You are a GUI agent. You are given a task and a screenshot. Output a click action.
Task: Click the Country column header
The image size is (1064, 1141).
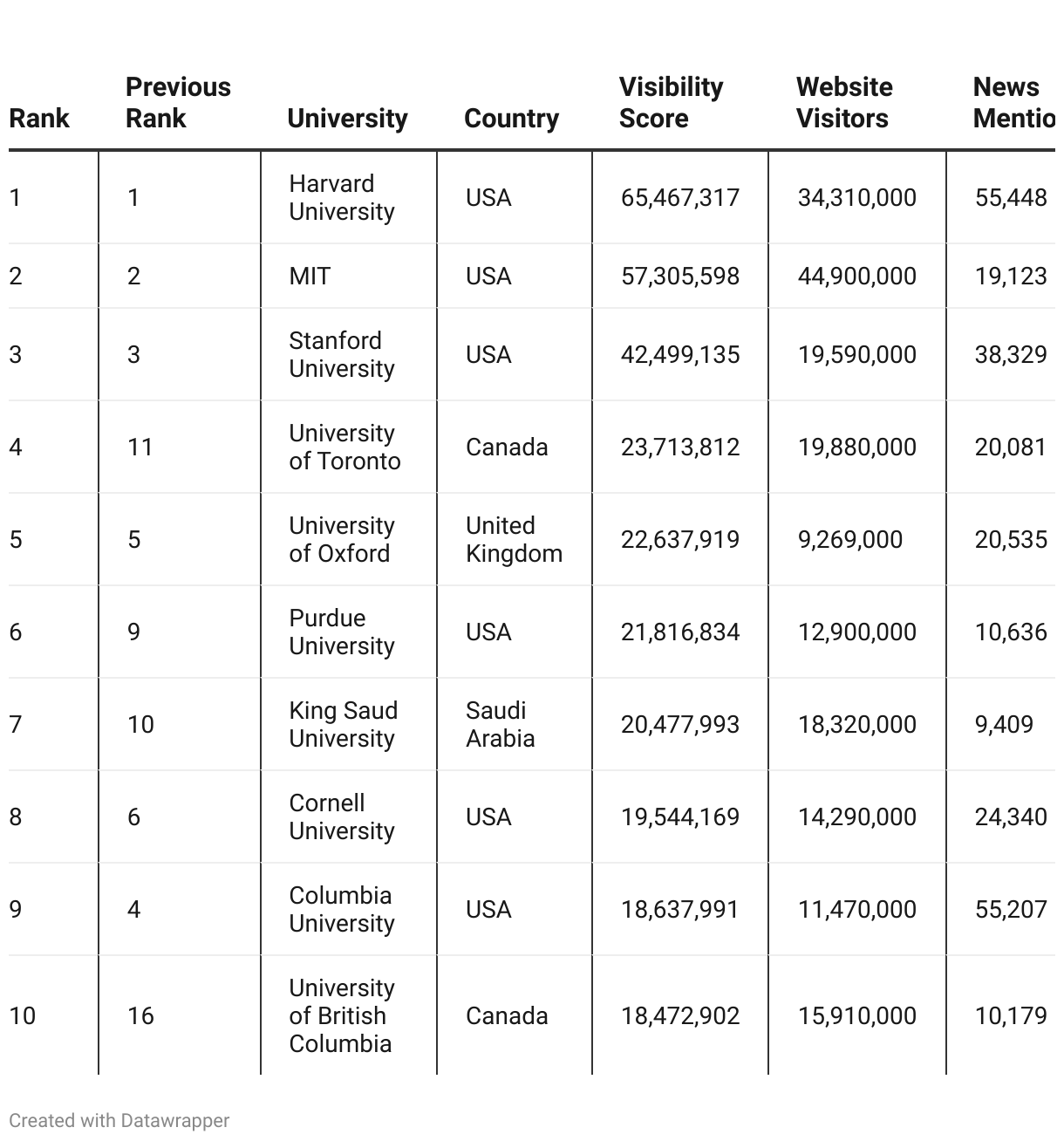pos(511,119)
